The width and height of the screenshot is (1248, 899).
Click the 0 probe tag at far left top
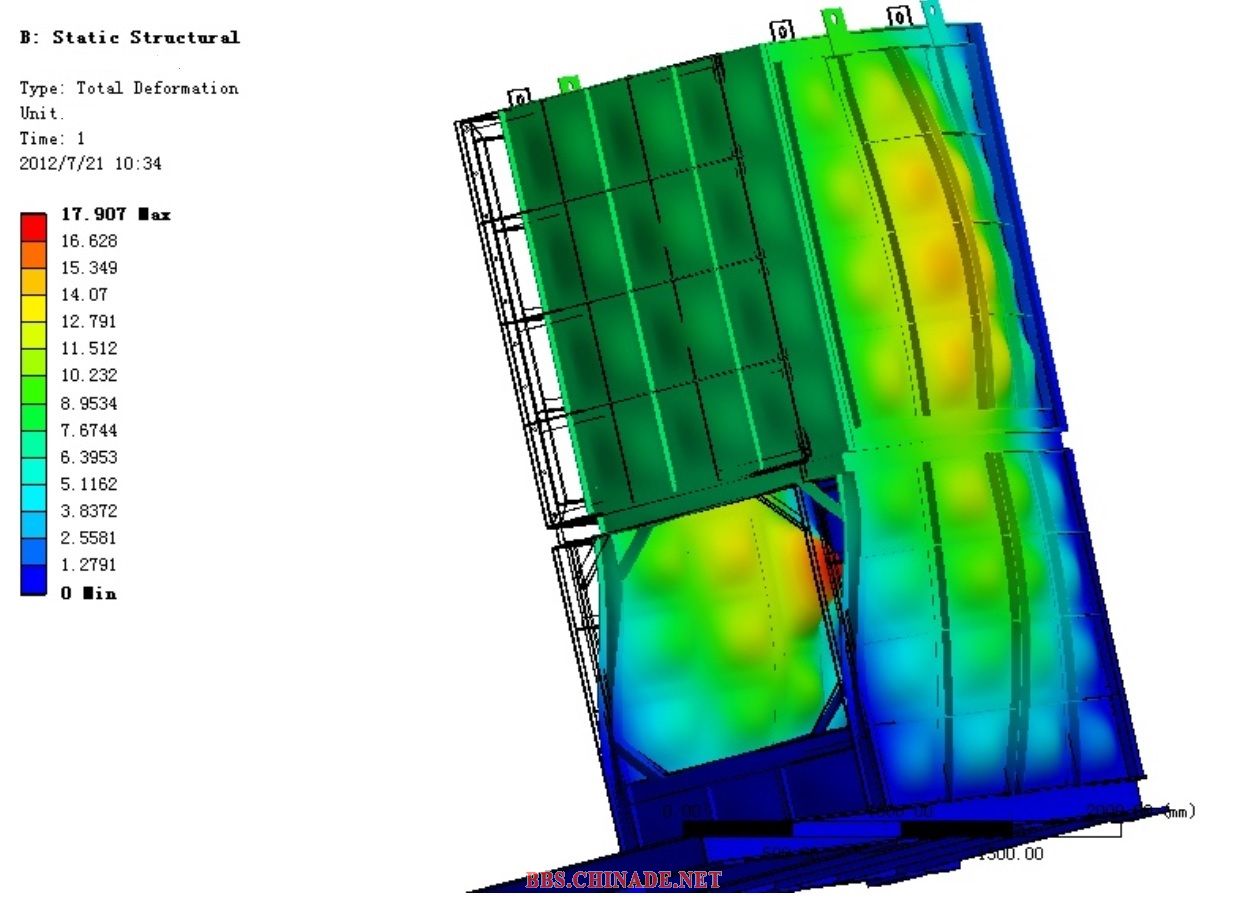(519, 98)
